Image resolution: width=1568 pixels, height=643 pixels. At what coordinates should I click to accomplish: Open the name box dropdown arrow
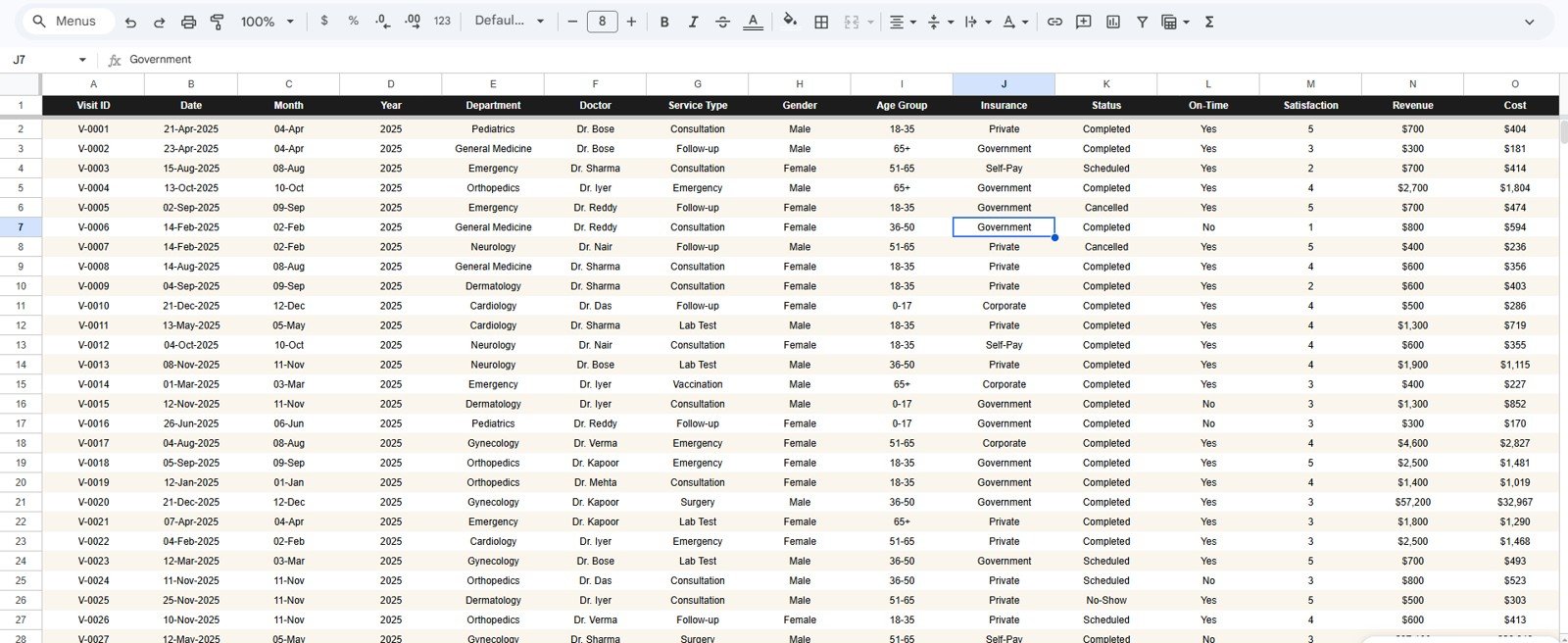[x=82, y=60]
